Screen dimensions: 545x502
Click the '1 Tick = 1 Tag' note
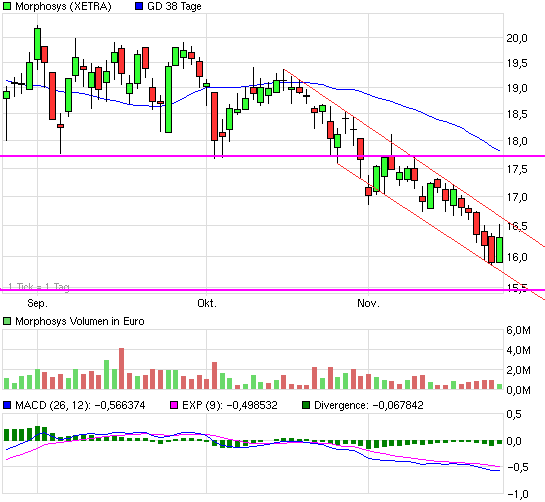click(39, 286)
